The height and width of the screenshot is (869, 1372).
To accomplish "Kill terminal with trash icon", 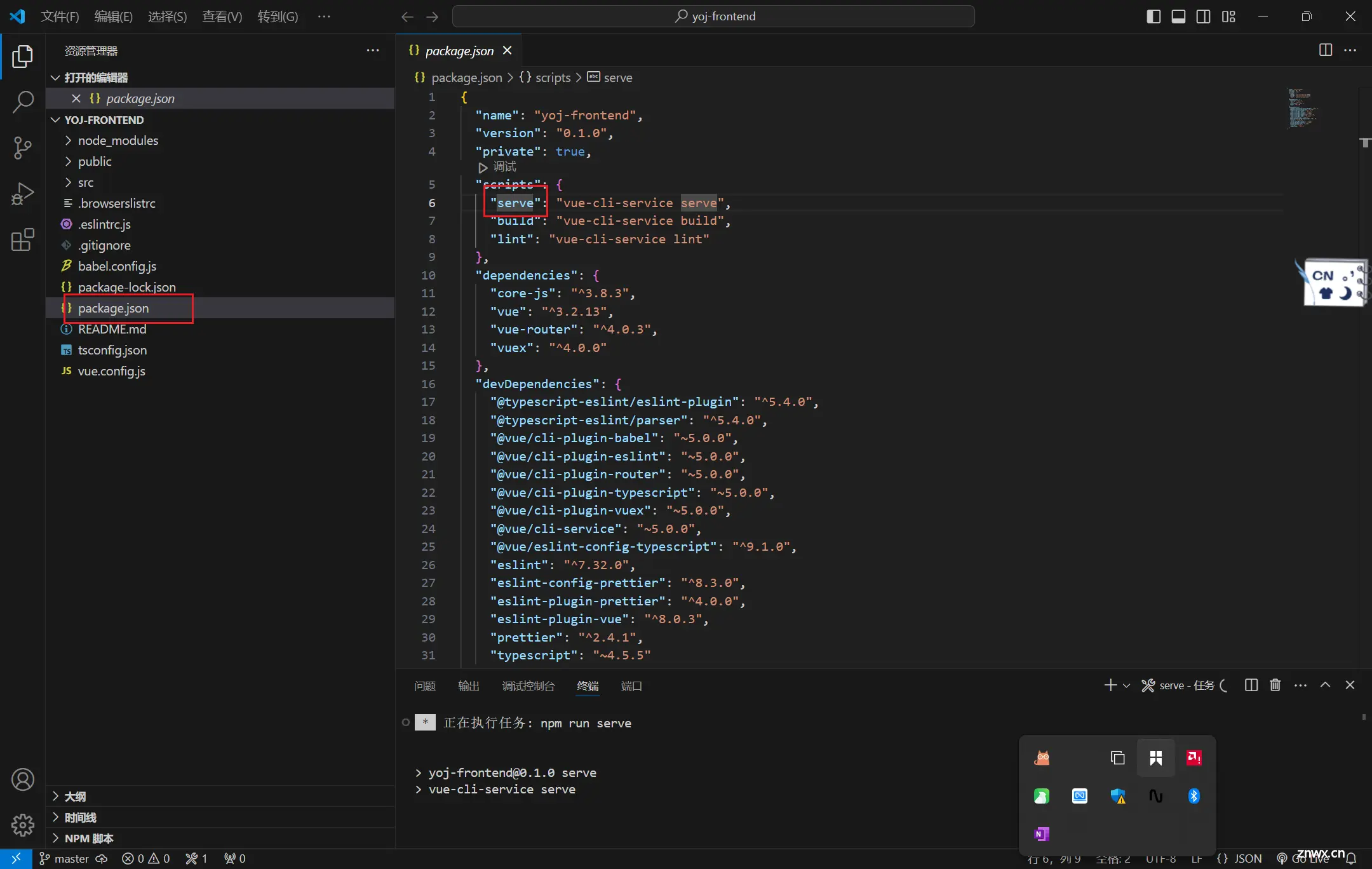I will [x=1275, y=685].
